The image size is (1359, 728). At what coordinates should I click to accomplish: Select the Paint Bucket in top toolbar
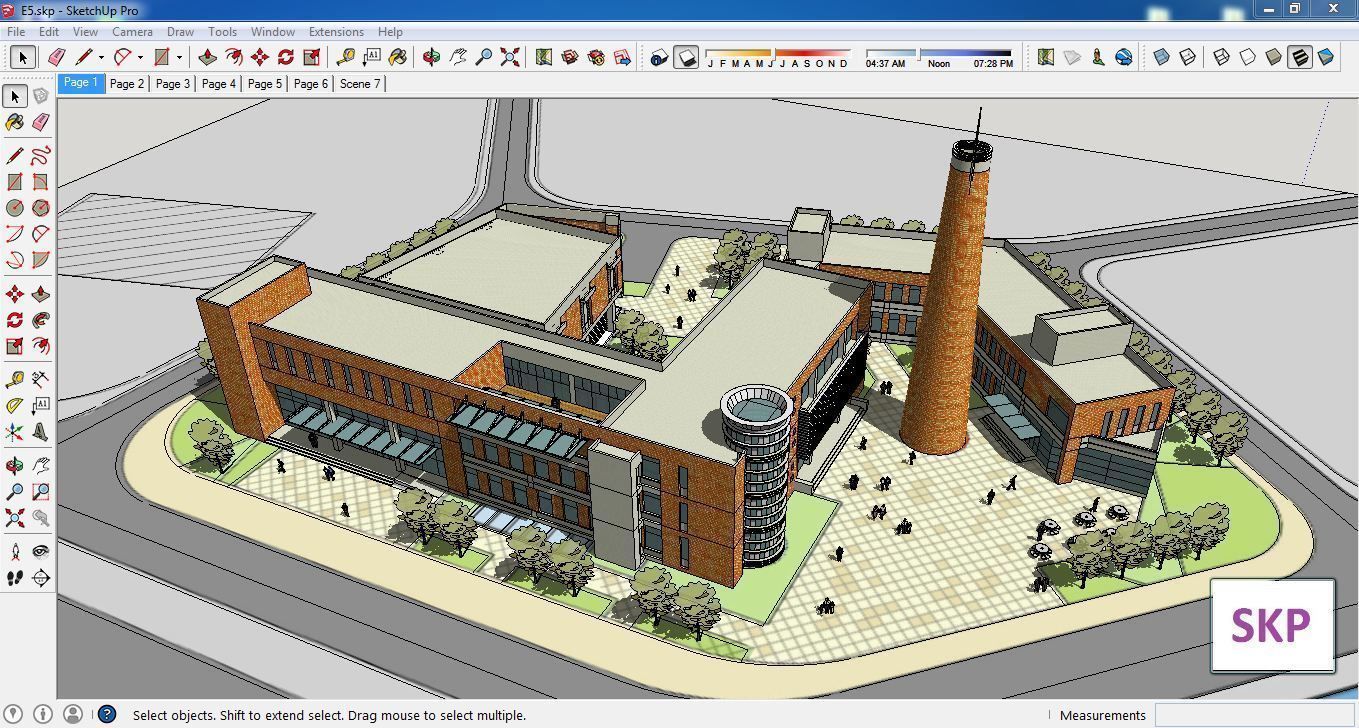(x=398, y=57)
